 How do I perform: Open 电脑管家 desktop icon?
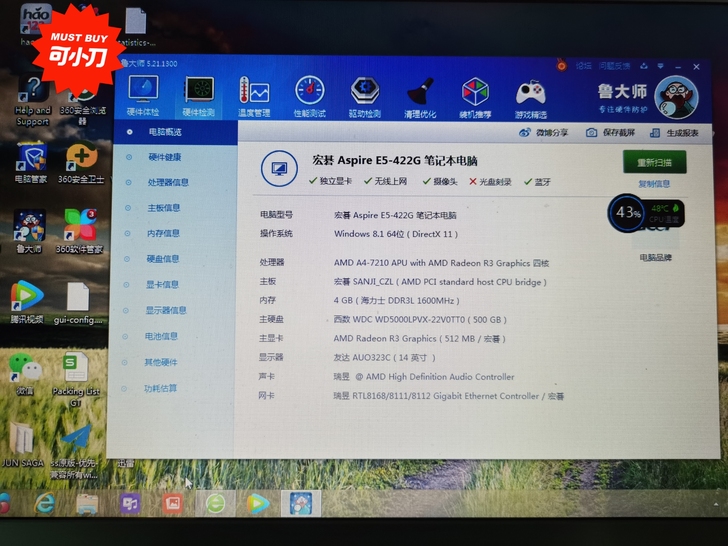[31, 163]
